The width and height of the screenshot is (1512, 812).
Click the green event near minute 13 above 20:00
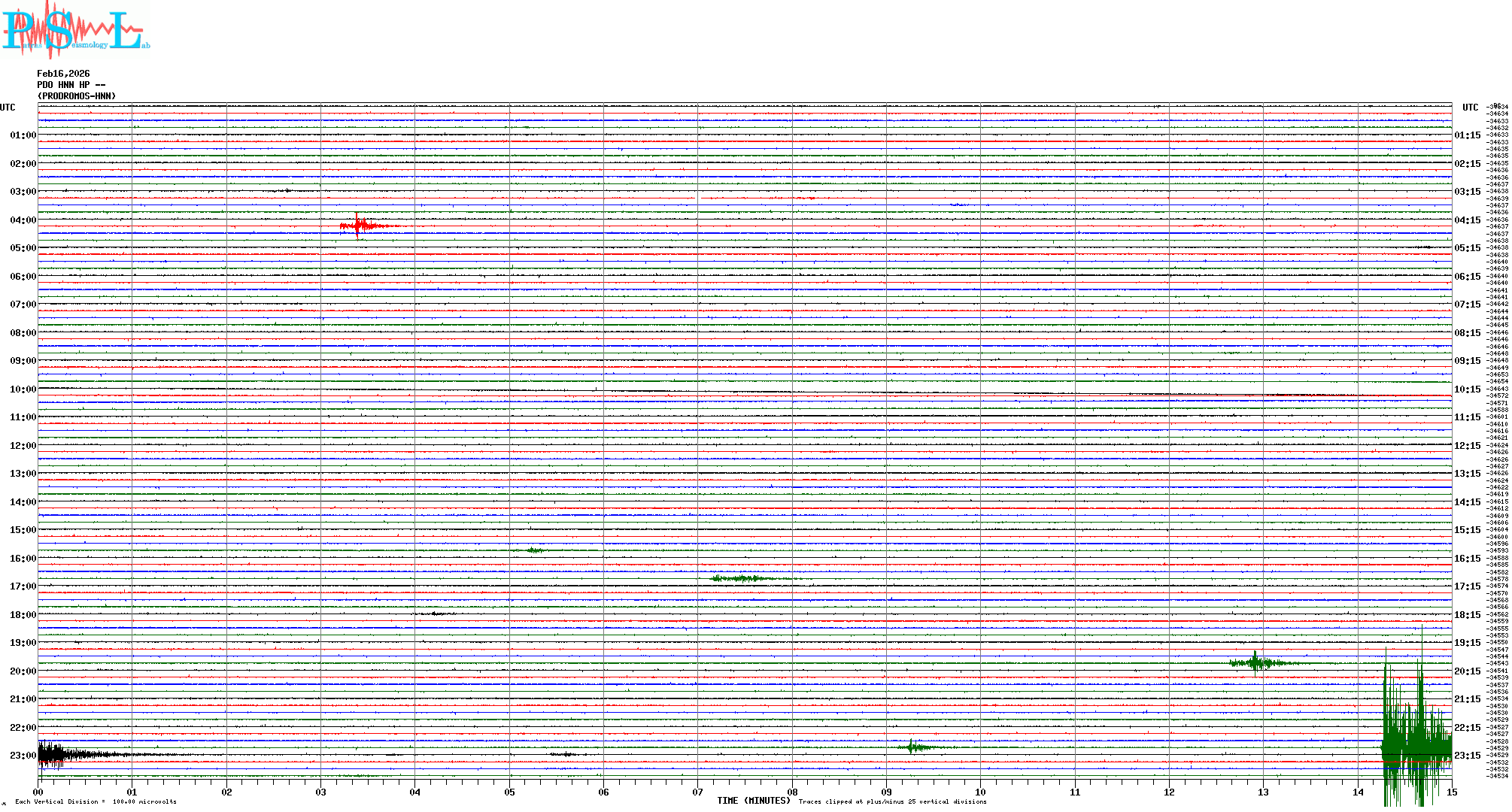pos(1255,662)
